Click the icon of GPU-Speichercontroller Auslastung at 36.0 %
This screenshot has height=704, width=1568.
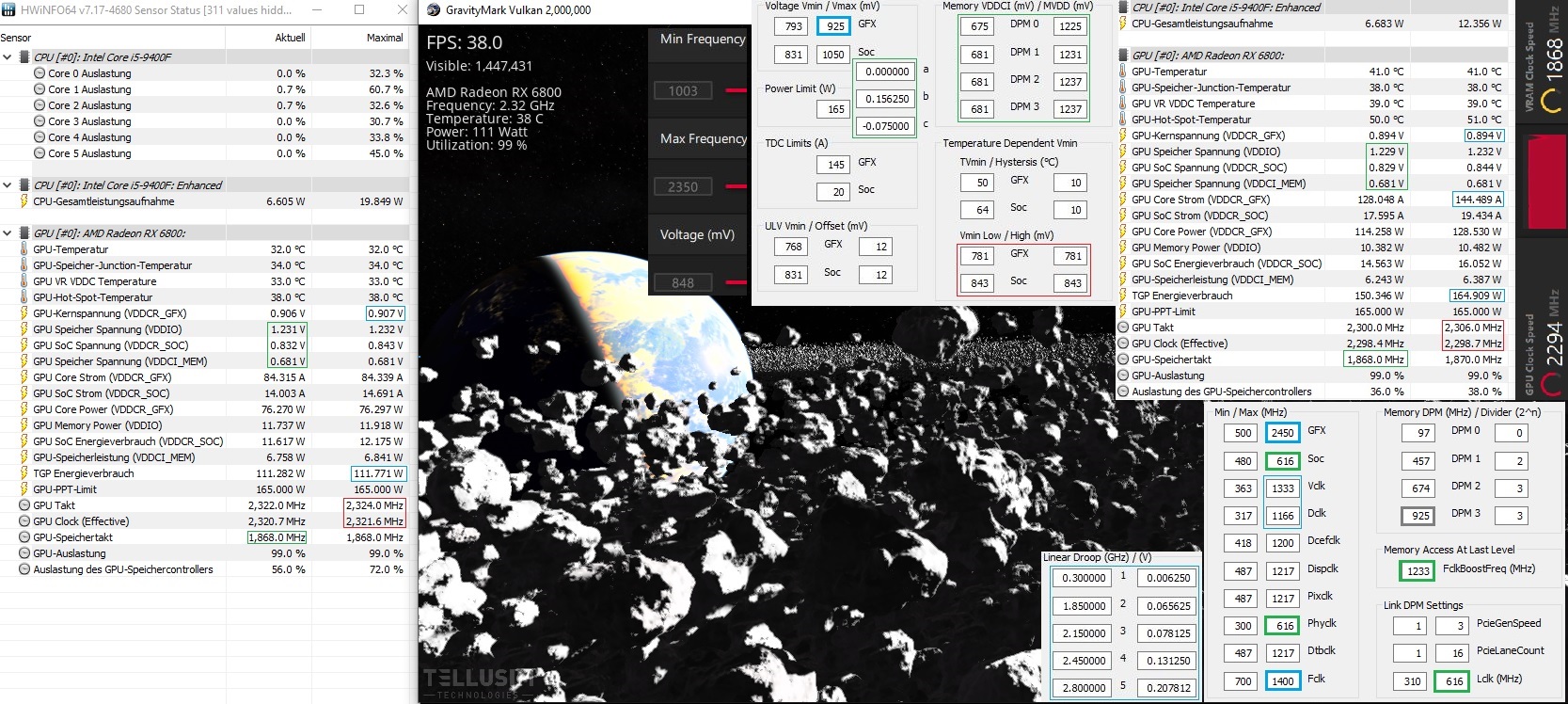click(1123, 392)
